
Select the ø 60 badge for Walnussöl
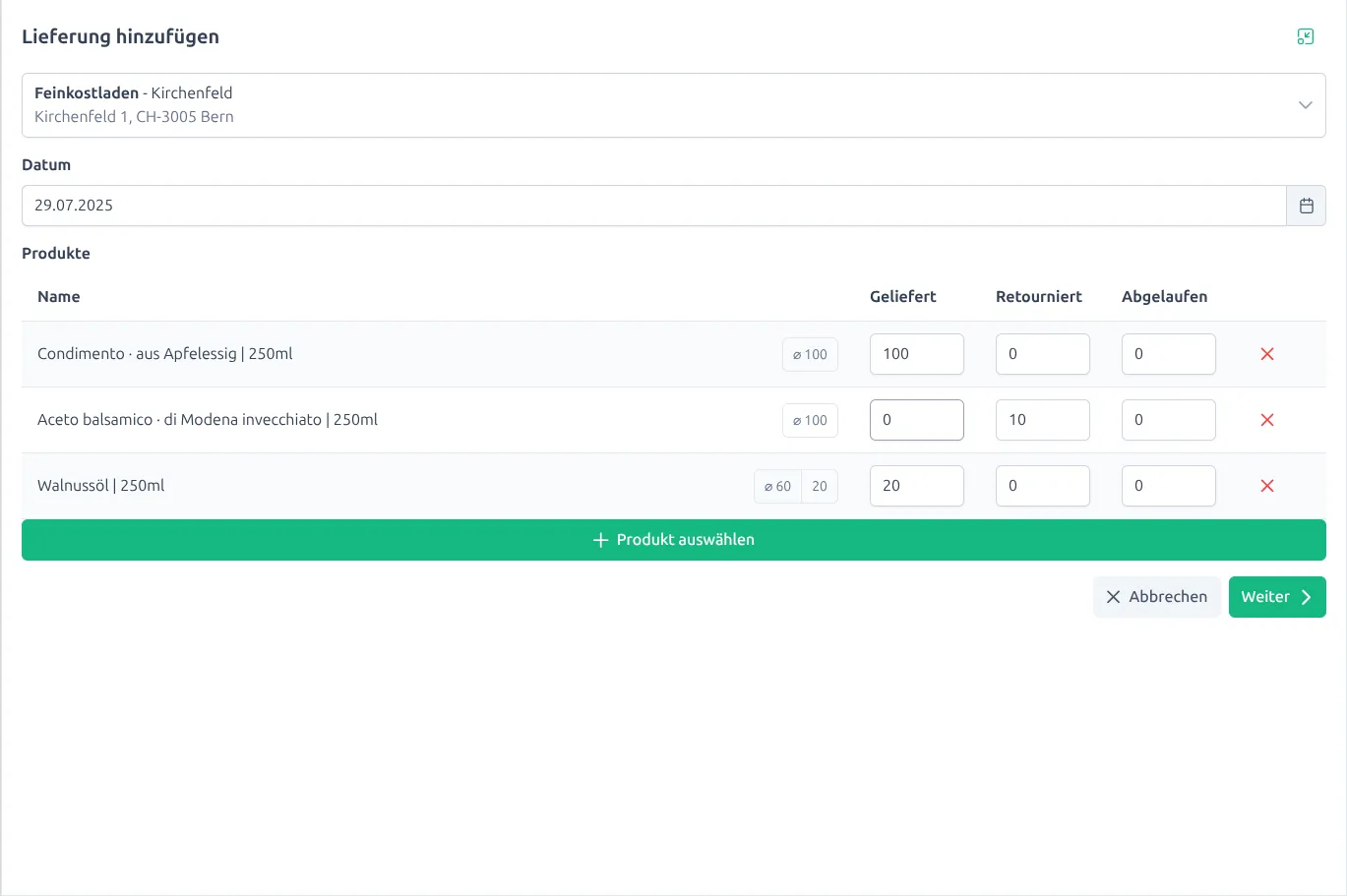tap(776, 486)
